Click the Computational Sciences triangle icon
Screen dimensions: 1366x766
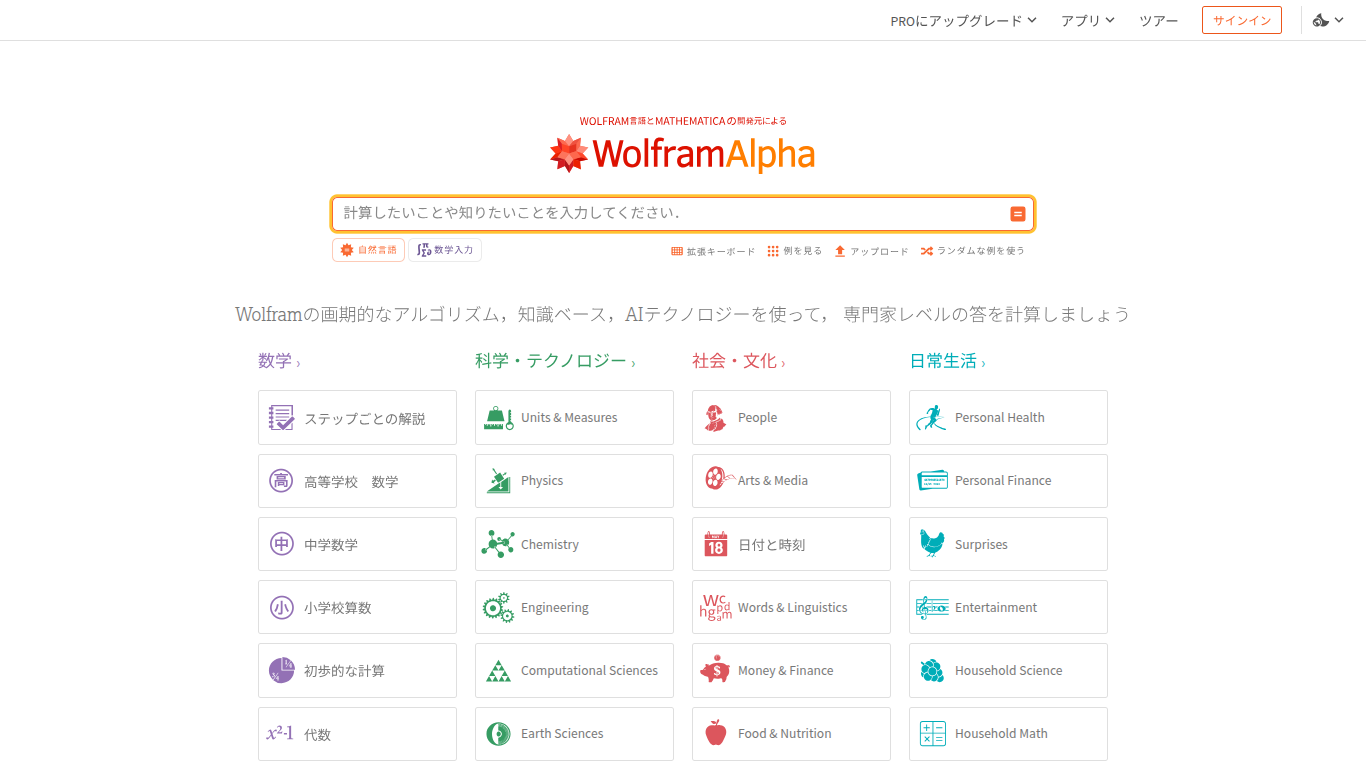[498, 671]
